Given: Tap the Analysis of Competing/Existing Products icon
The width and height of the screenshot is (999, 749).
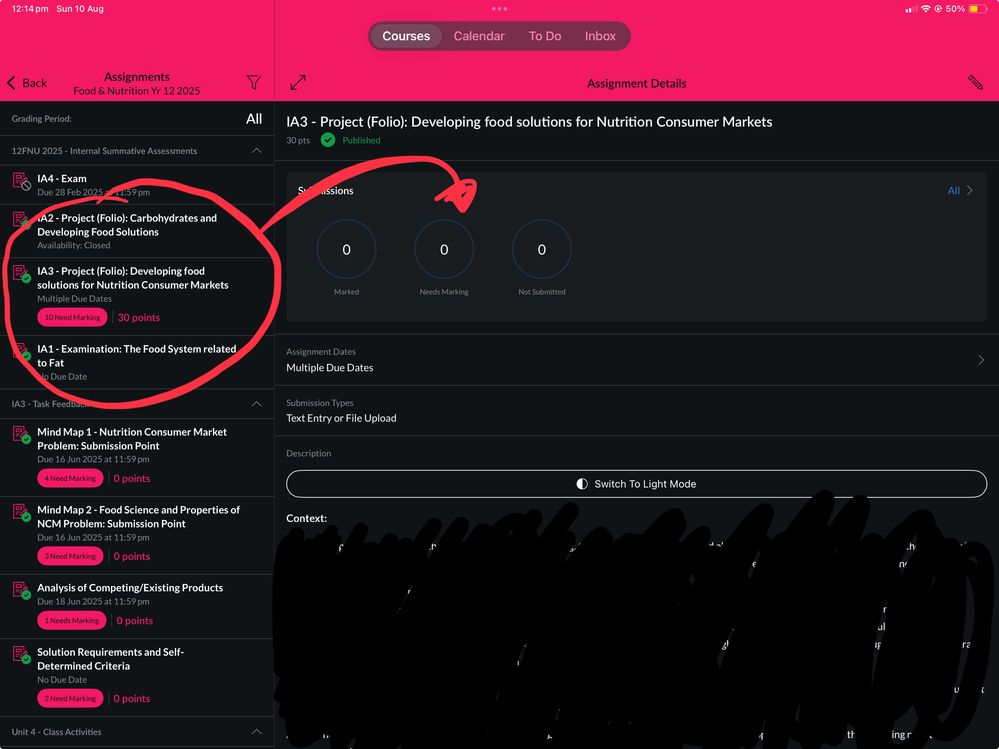Looking at the screenshot, I should click(x=21, y=591).
